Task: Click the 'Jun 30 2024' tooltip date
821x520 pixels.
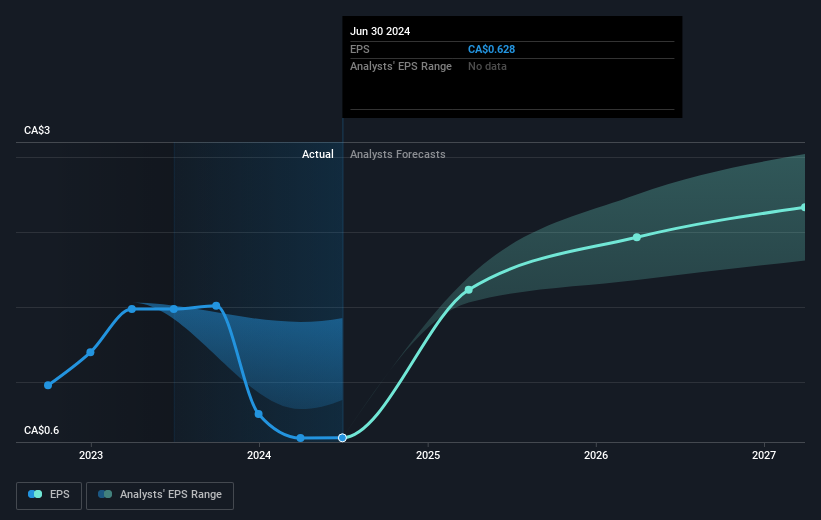Action: 380,31
